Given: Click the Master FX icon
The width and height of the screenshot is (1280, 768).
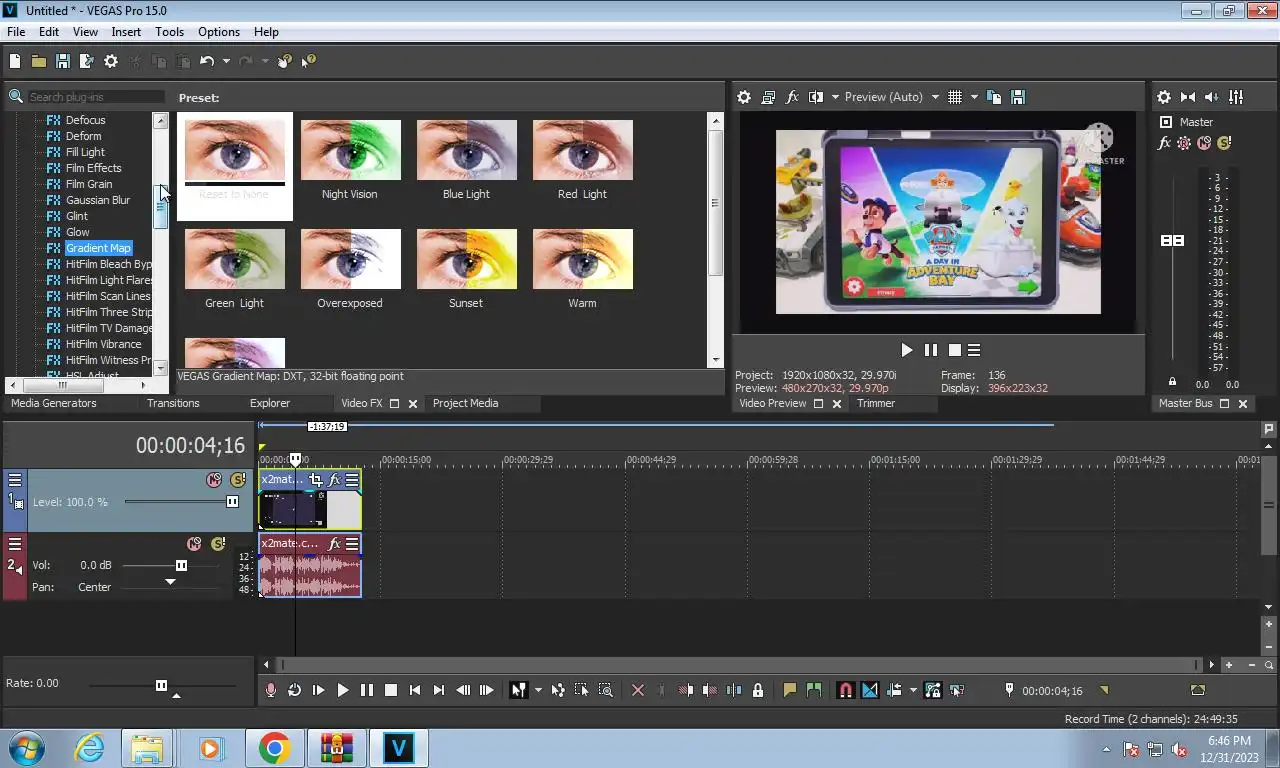Looking at the screenshot, I should coord(1164,143).
